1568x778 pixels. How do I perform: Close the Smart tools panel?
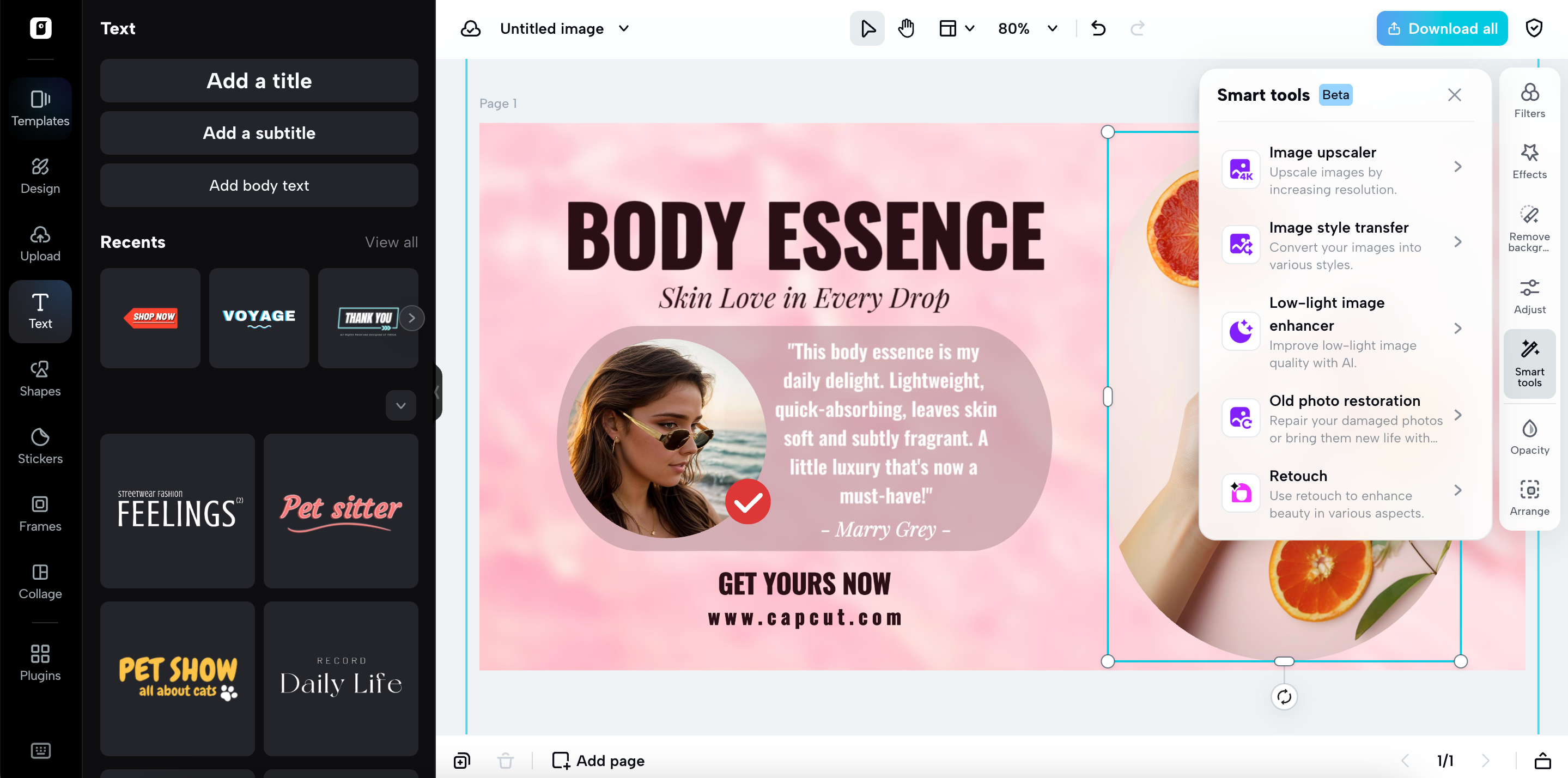[x=1454, y=94]
